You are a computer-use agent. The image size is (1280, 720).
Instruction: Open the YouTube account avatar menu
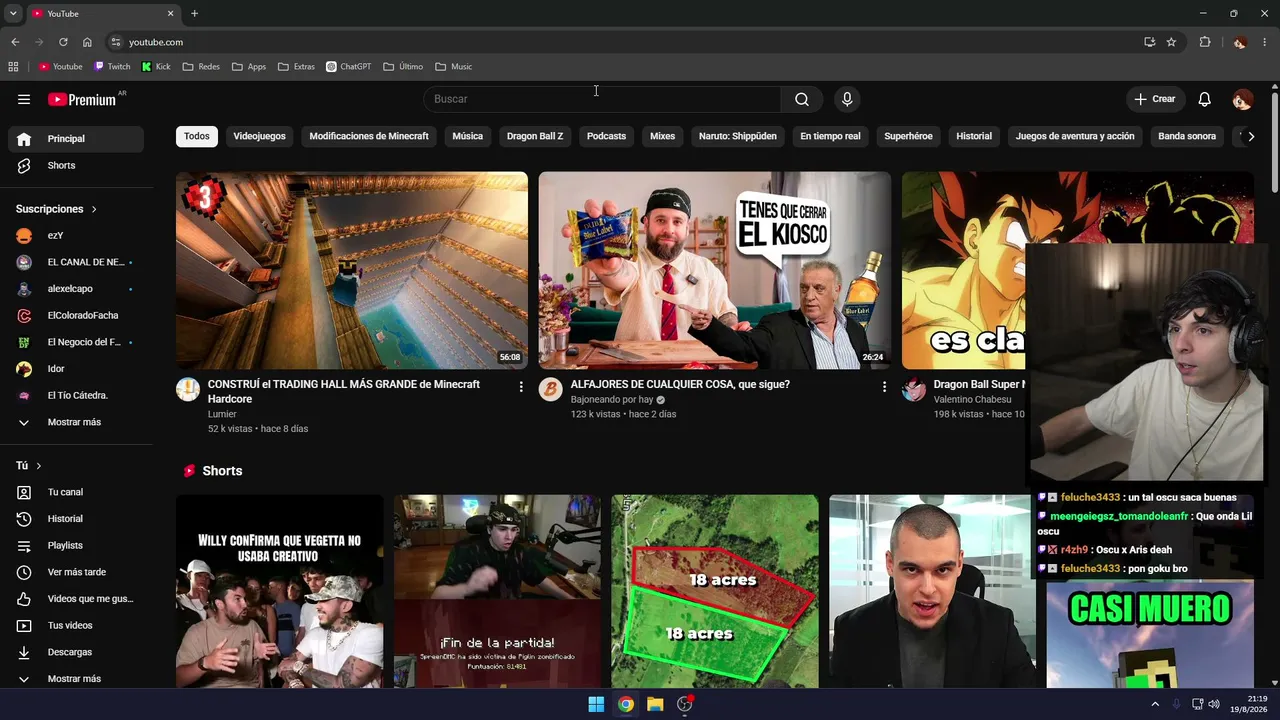coord(1242,99)
